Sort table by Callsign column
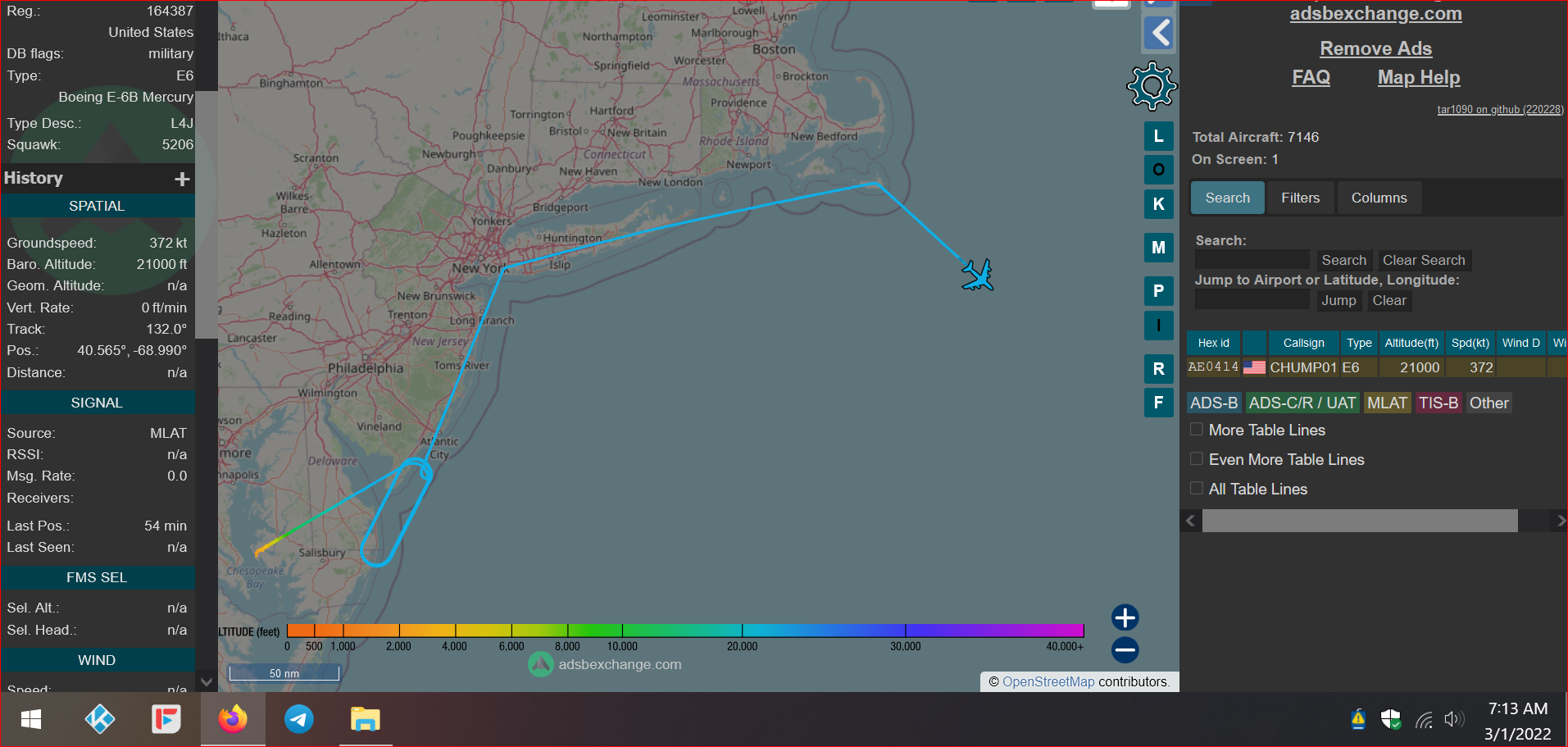The height and width of the screenshot is (747, 1568). [x=1303, y=343]
